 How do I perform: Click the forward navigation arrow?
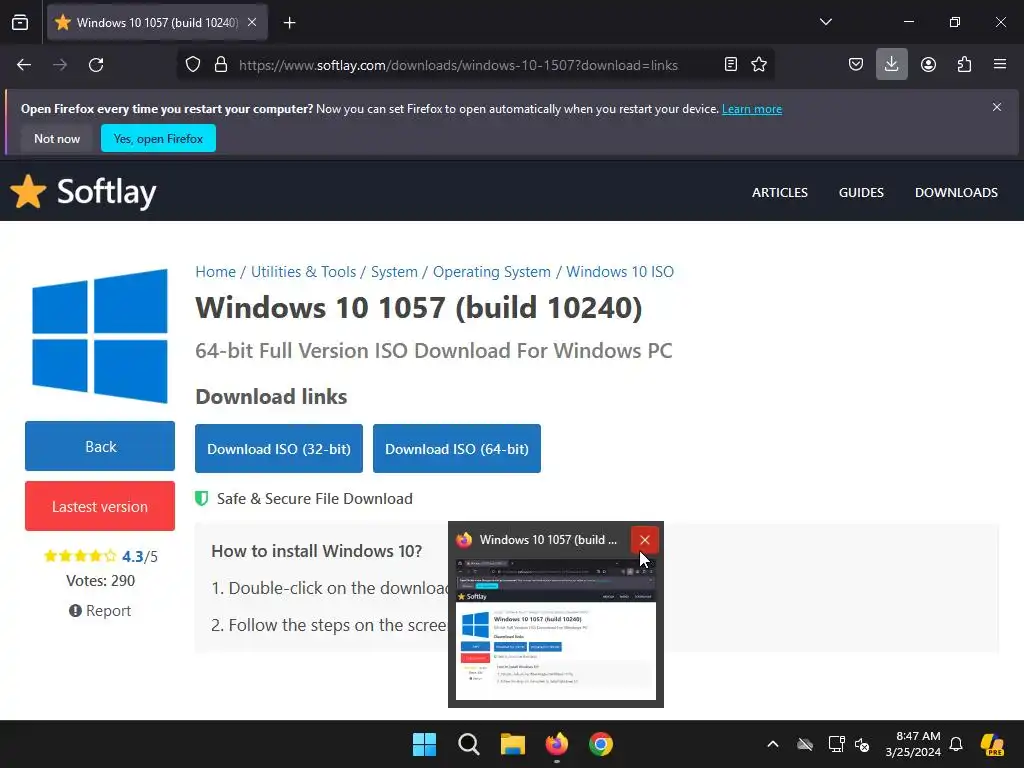(60, 65)
